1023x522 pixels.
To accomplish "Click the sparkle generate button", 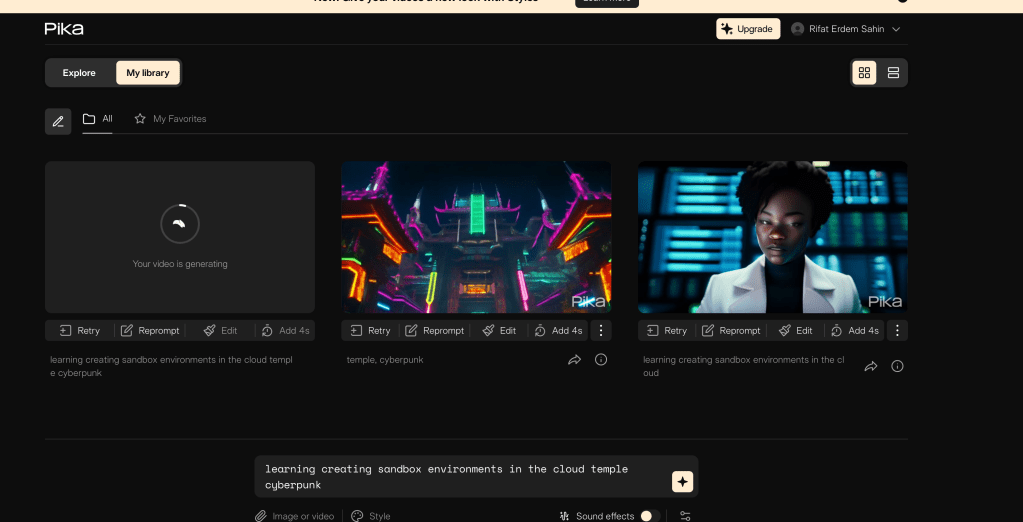I will 682,482.
